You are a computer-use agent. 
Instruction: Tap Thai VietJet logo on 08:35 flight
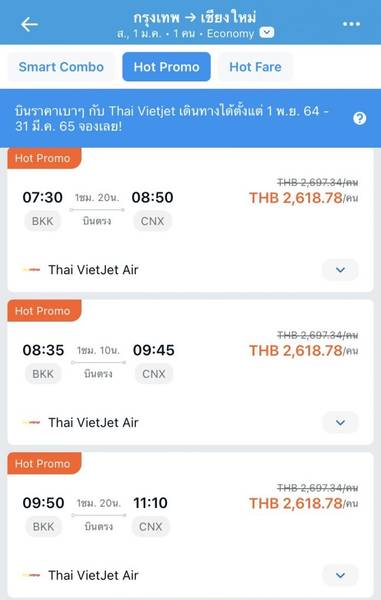point(31,422)
